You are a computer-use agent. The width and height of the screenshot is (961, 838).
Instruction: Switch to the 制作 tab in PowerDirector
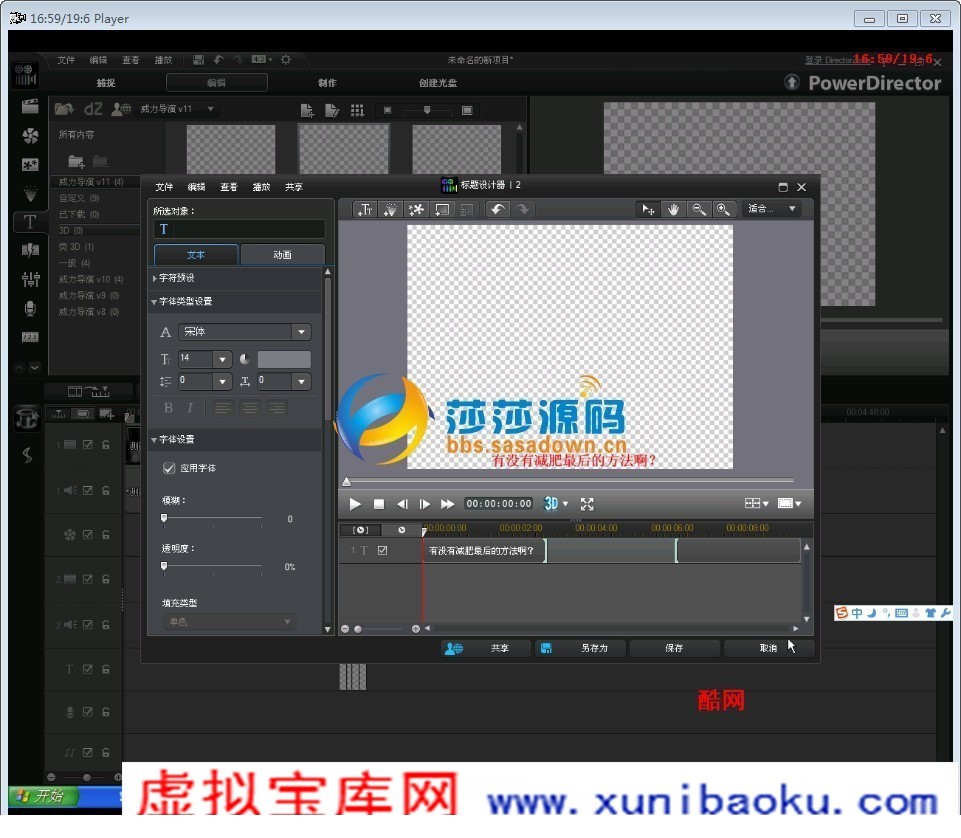[327, 83]
